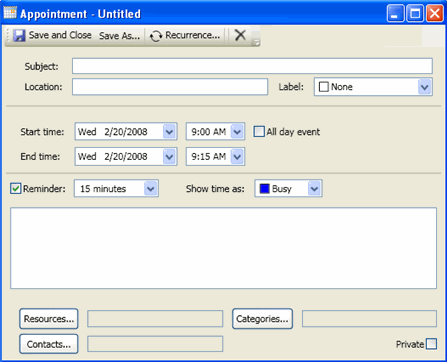447x362 pixels.
Task: Click into the Location field
Action: pyautogui.click(x=170, y=87)
